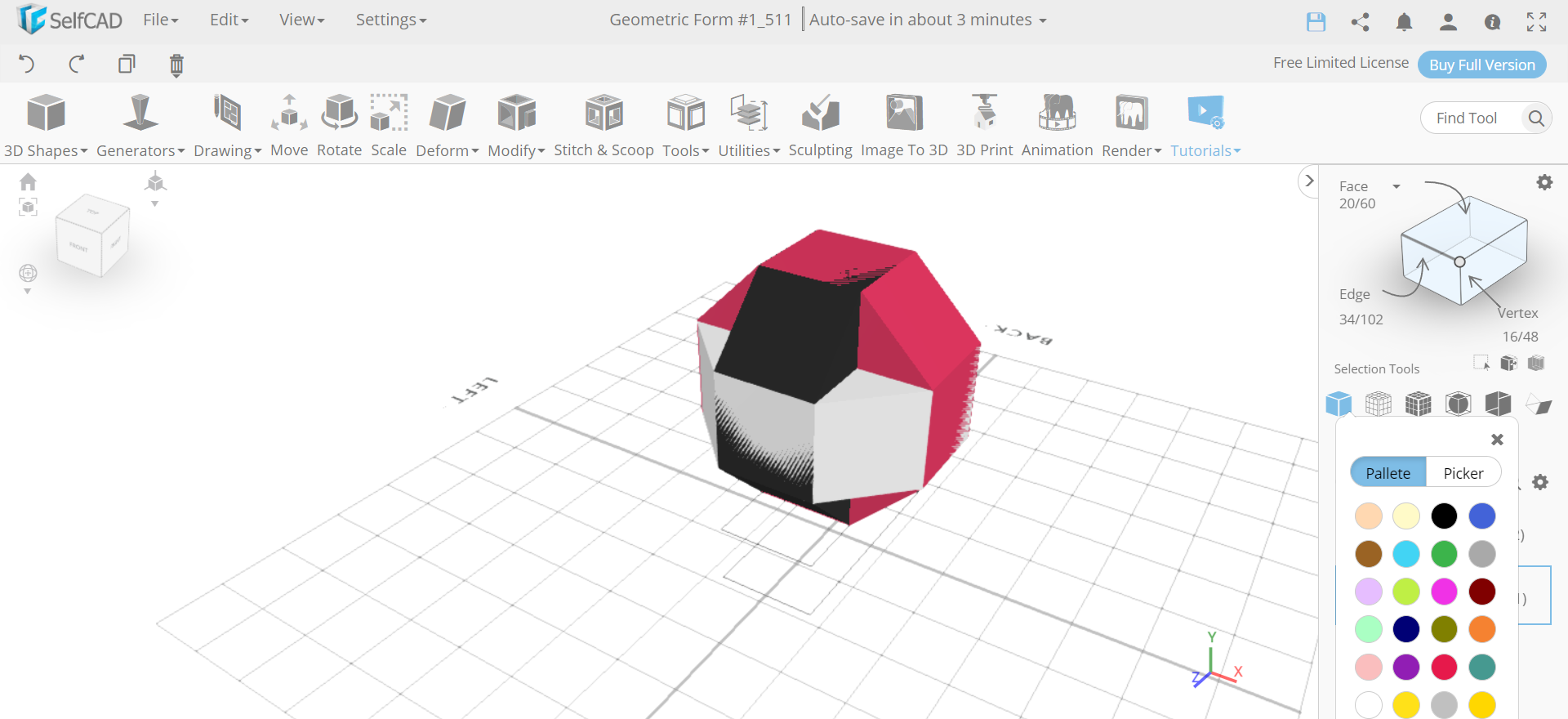Copy the selected object
The image size is (1568, 719).
[127, 64]
